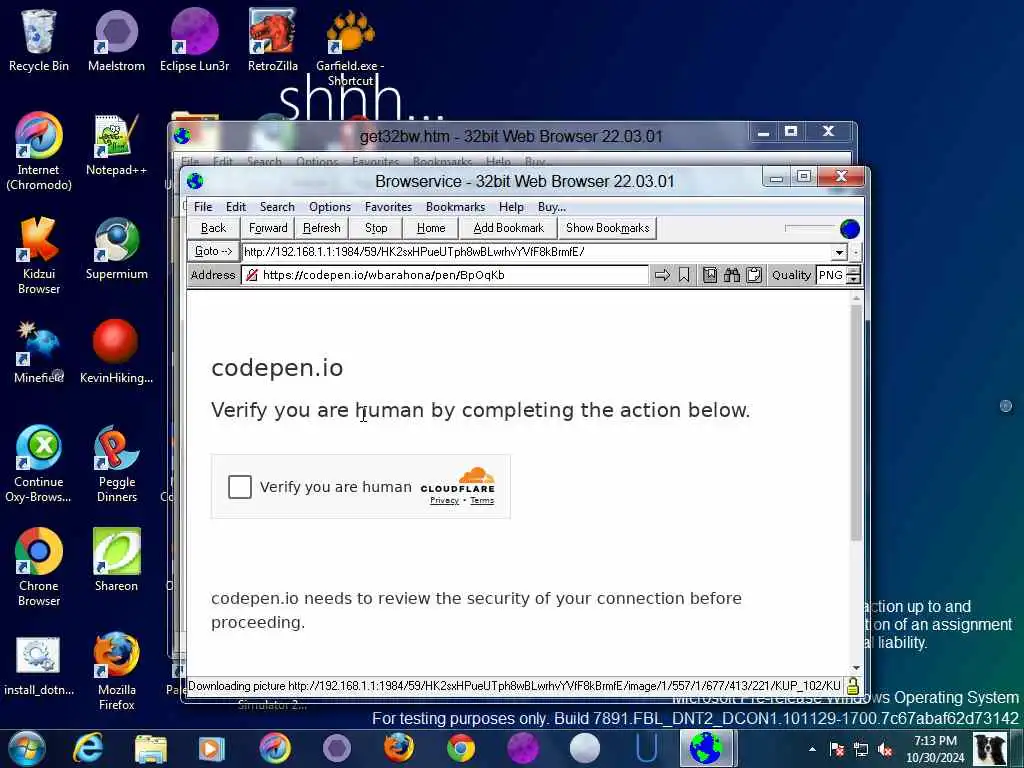The image size is (1024, 768).
Task: Open the Favorites menu
Action: pos(388,207)
